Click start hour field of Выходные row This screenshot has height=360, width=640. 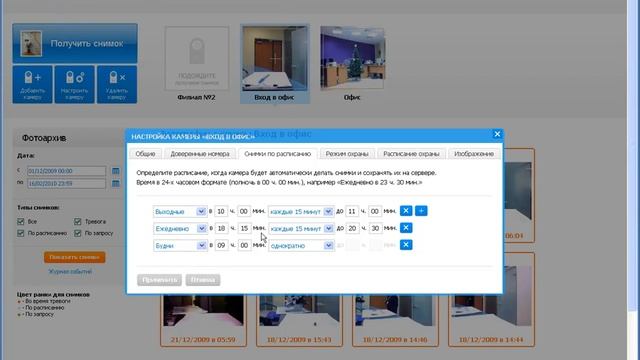(221, 211)
